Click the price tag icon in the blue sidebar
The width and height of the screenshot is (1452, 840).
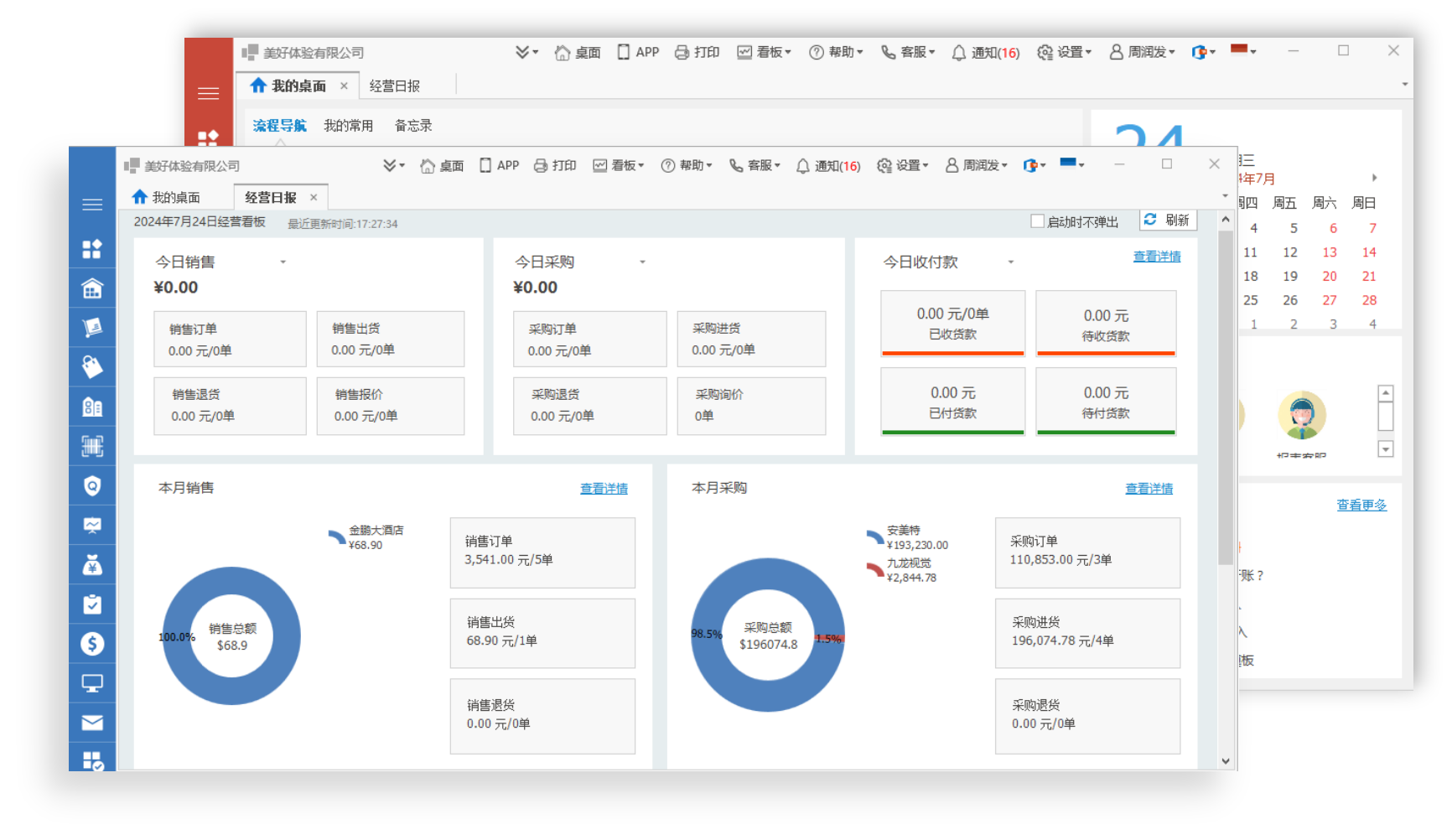(x=92, y=367)
